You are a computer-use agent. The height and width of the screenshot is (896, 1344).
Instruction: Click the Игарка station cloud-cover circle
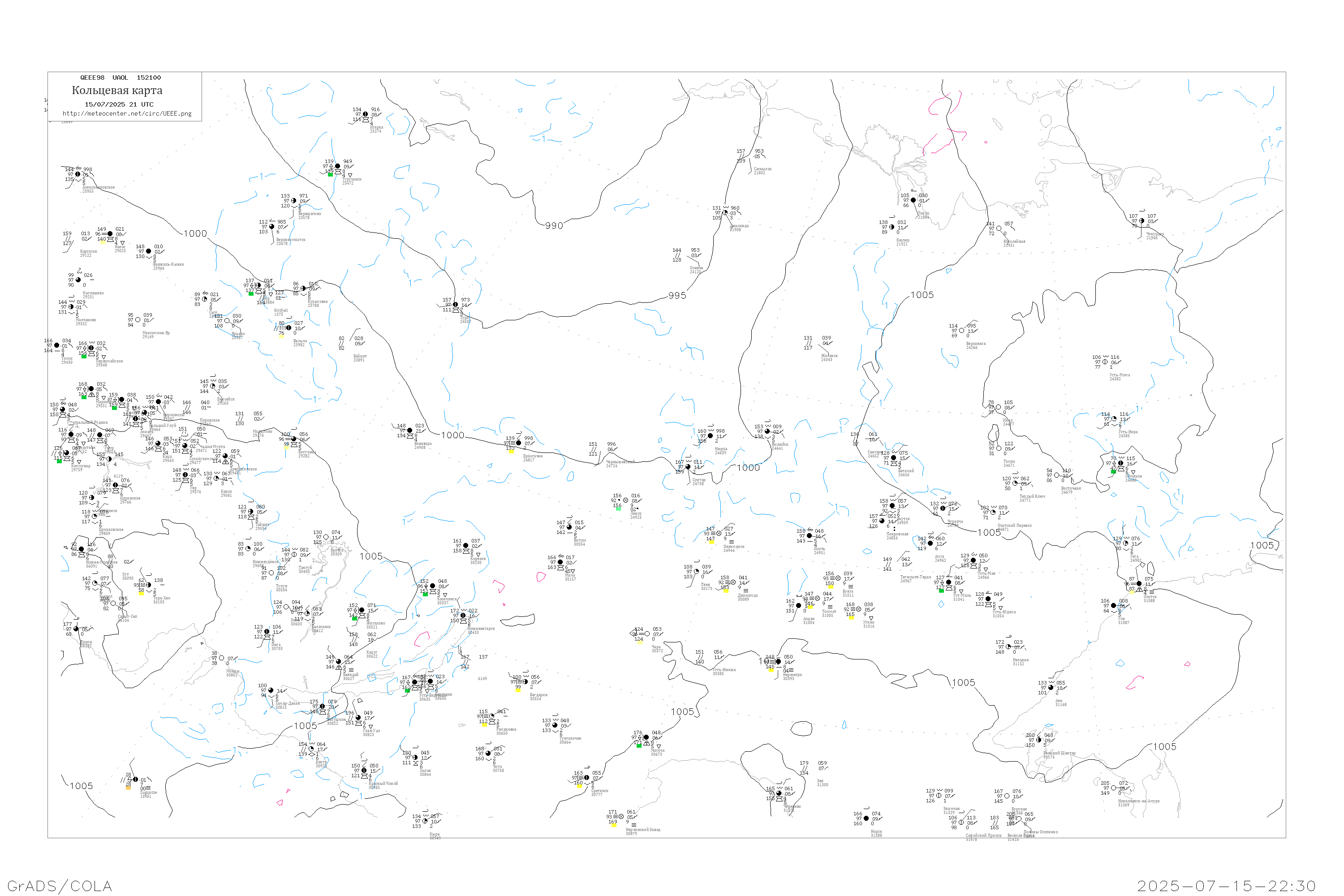[x=366, y=114]
